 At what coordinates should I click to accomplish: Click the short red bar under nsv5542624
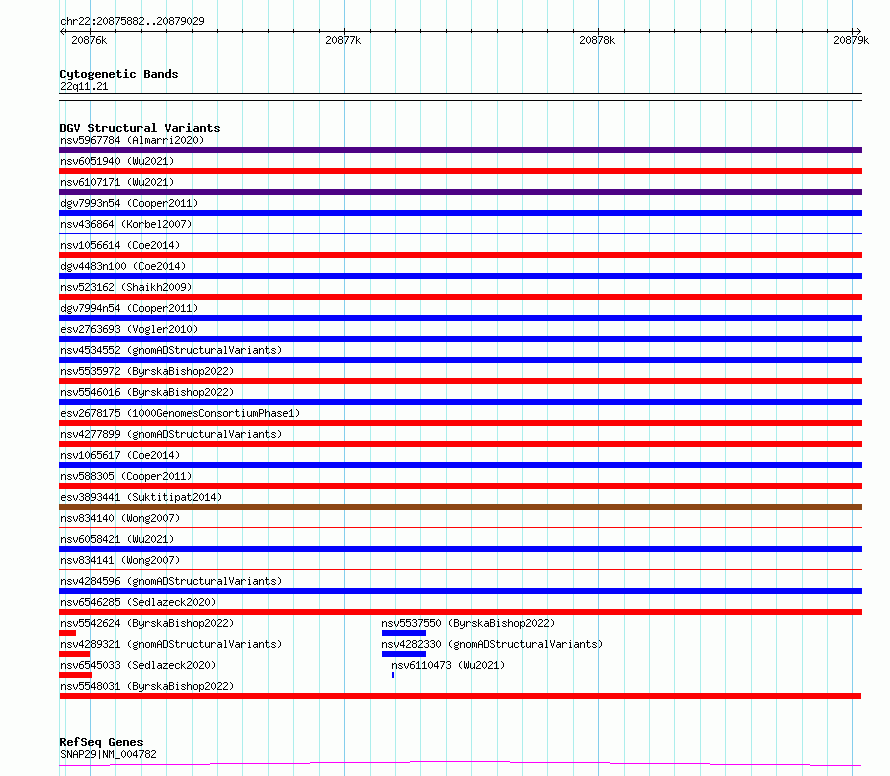tap(68, 633)
